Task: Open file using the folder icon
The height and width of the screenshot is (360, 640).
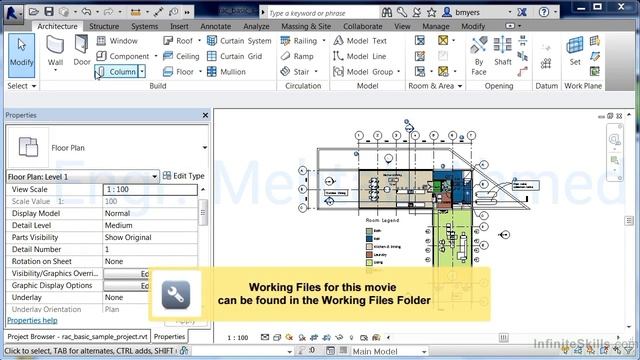Action: [x=34, y=11]
